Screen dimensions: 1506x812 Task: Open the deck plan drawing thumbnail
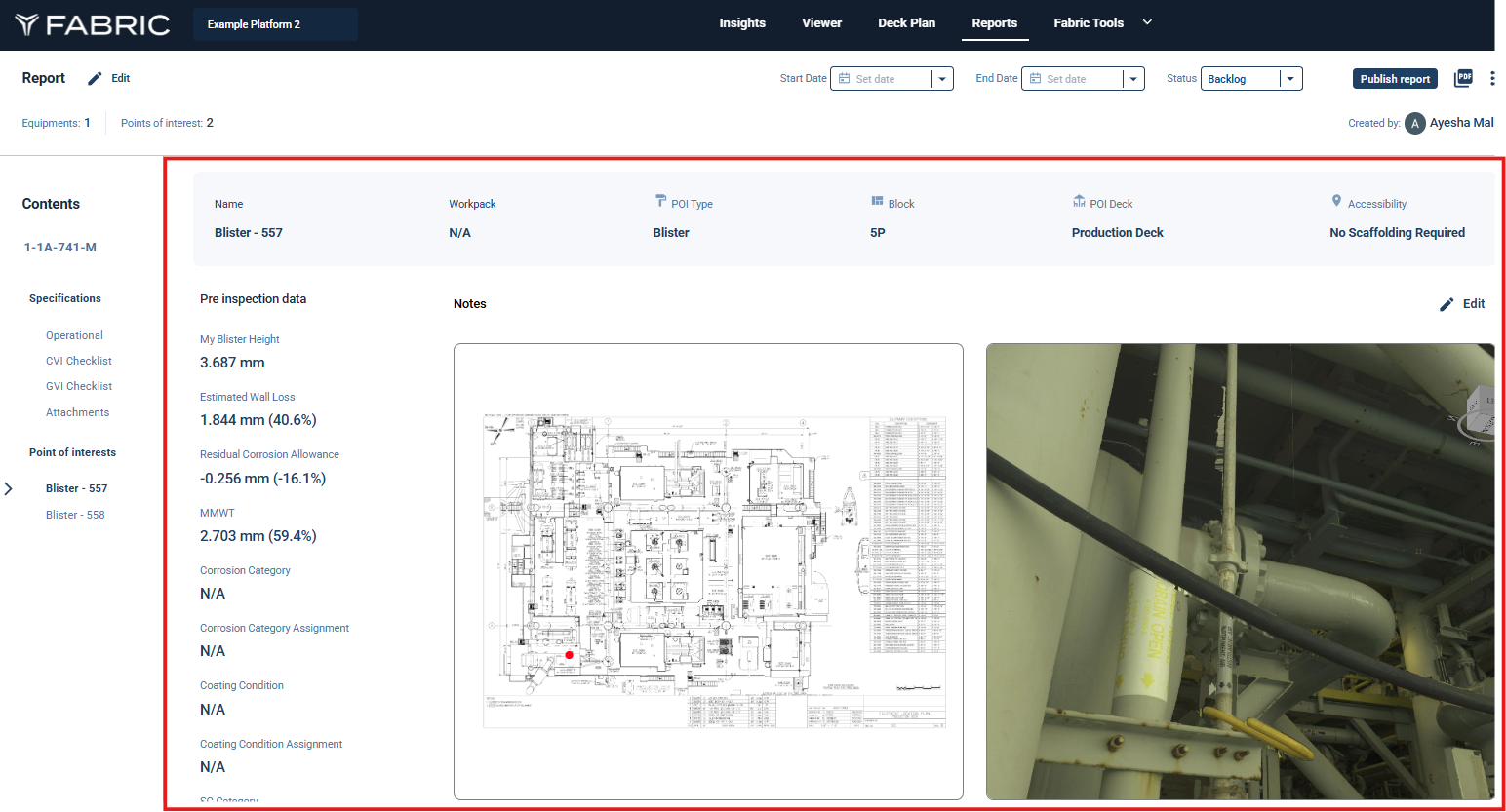708,571
